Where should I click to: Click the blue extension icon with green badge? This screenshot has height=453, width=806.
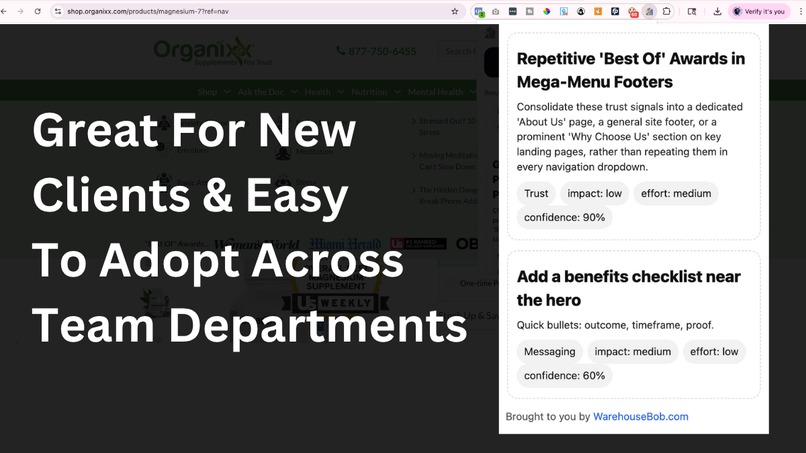pyautogui.click(x=479, y=11)
